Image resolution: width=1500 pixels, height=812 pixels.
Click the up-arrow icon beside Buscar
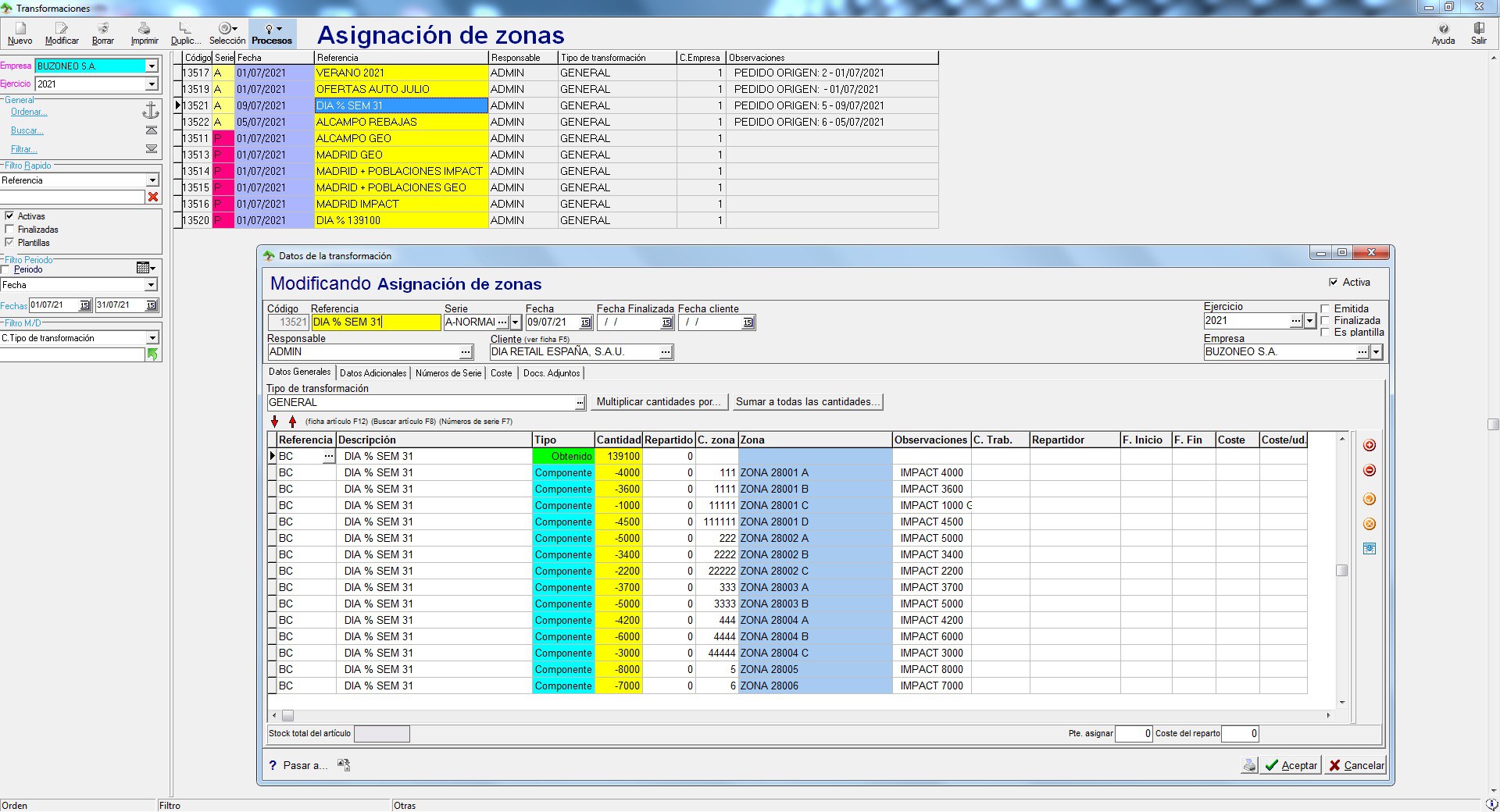[152, 130]
